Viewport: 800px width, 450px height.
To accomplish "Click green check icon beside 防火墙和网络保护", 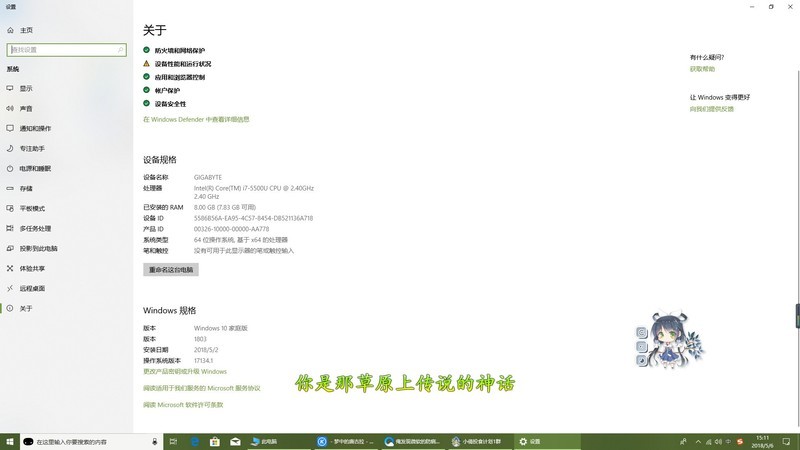I will point(146,50).
